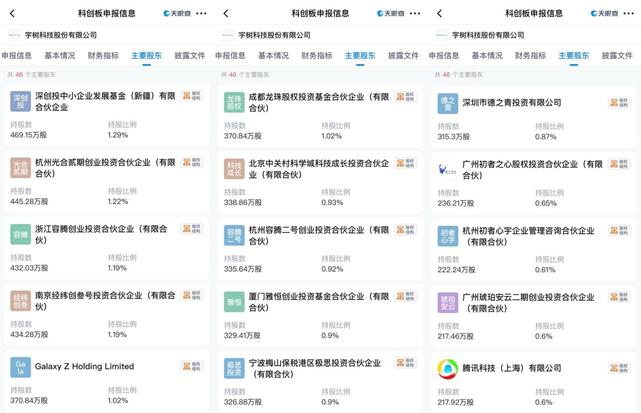Tap the 广州琥珀安云 purple logo
The height and width of the screenshot is (413, 641).
click(448, 303)
